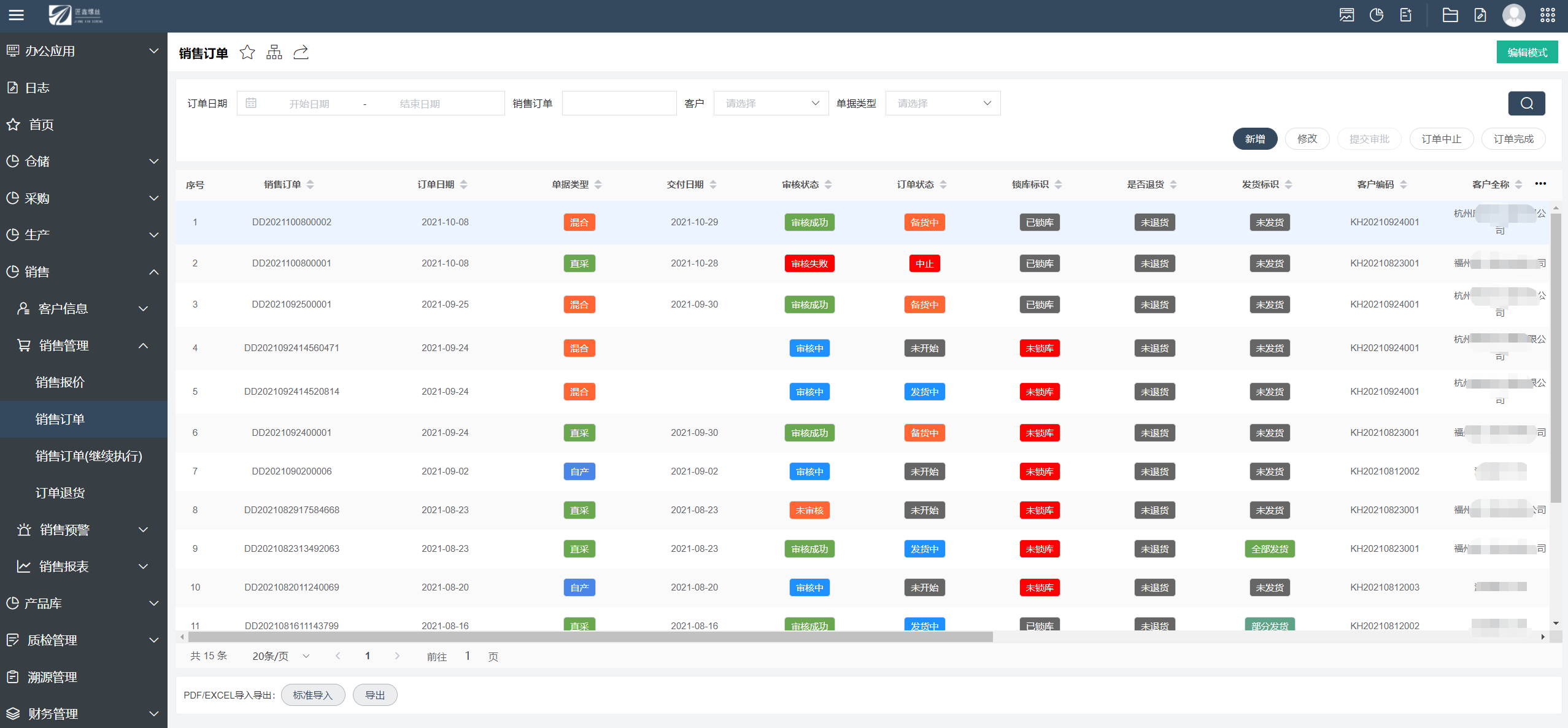This screenshot has height=728, width=1568.
Task: Open 订单退货 in the sidebar
Action: [x=83, y=493]
